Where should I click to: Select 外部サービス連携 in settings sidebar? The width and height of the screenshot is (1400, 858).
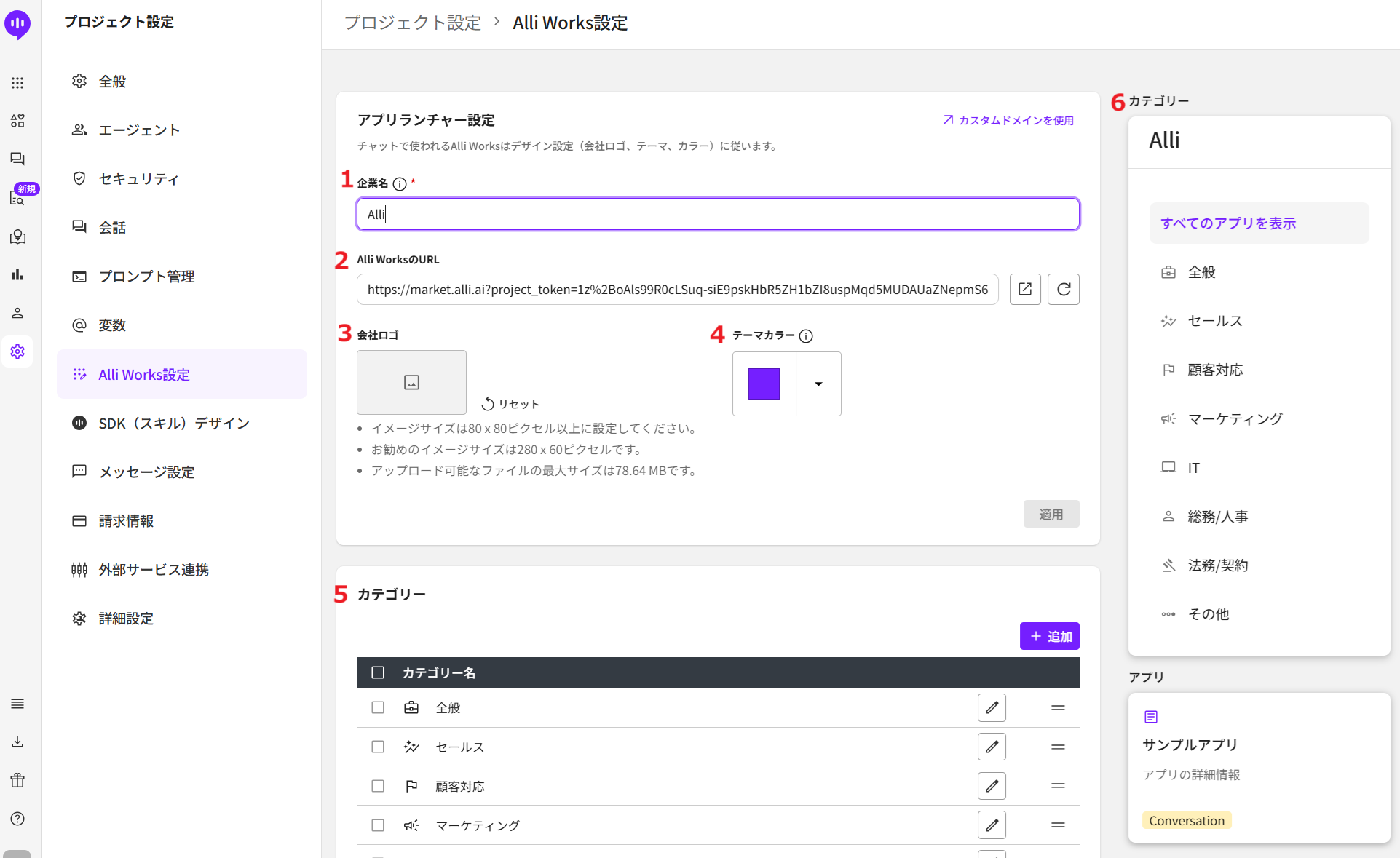click(x=153, y=570)
